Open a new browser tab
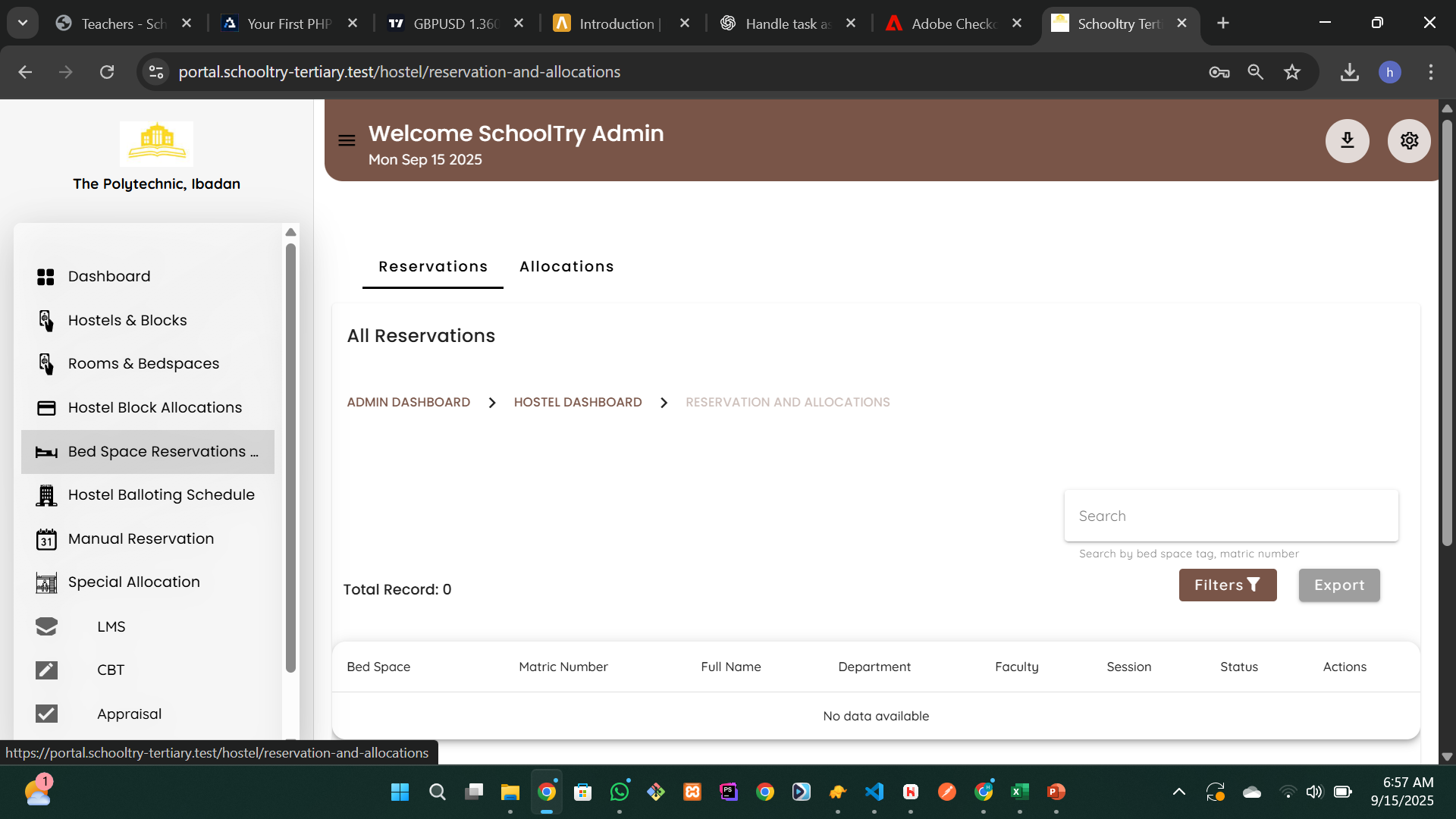1456x819 pixels. 1223,24
